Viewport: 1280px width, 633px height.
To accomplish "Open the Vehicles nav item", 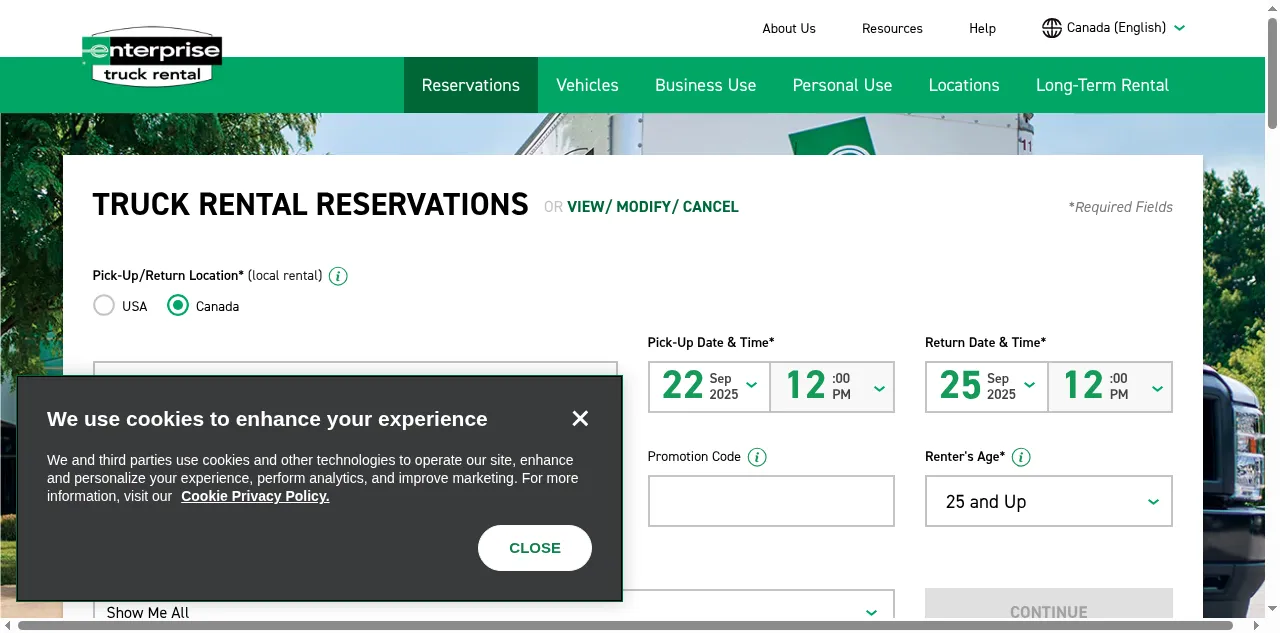I will [587, 85].
